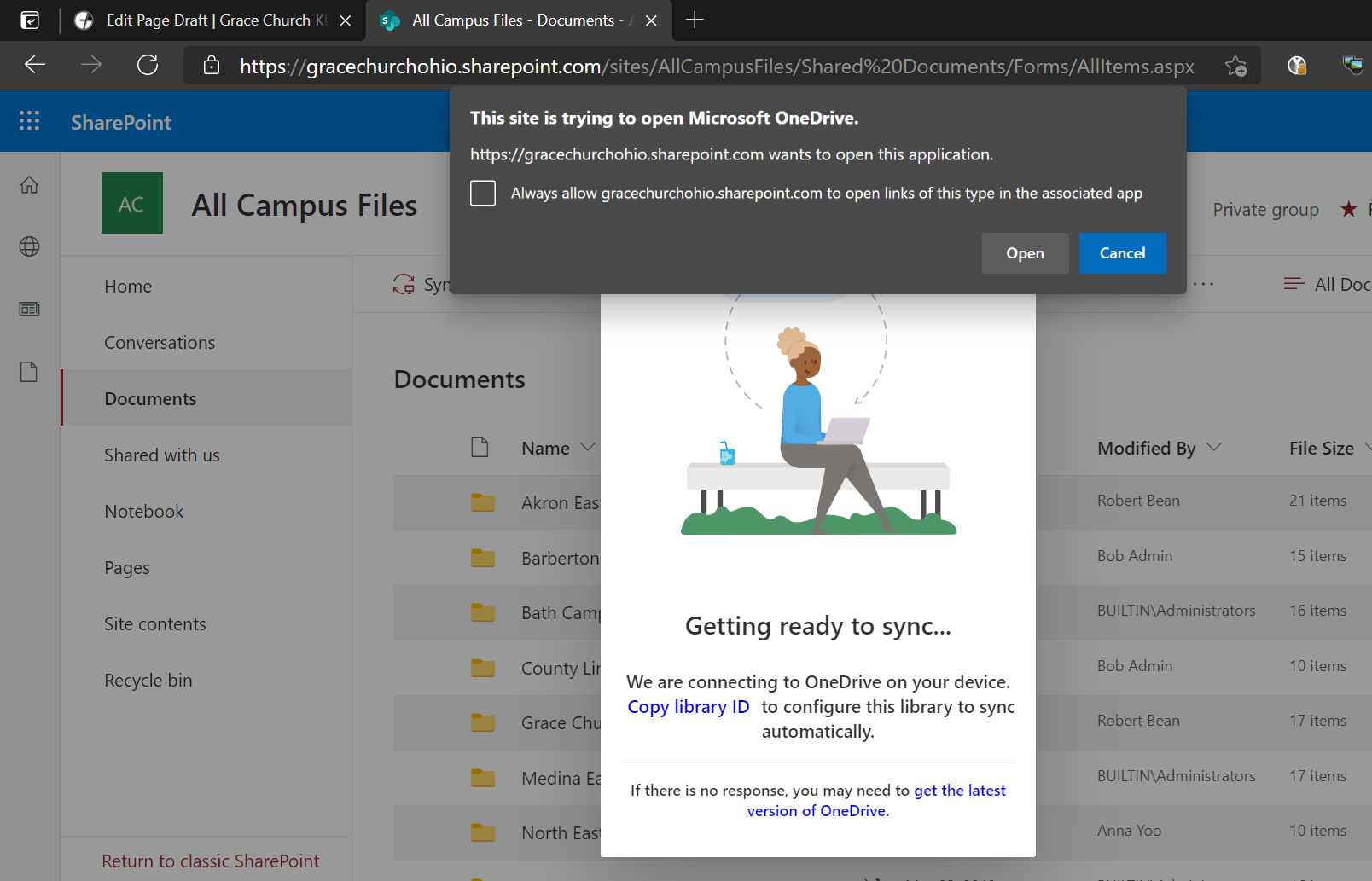Click Bob Admin in Barberton row
Image resolution: width=1372 pixels, height=881 pixels.
coord(1135,556)
